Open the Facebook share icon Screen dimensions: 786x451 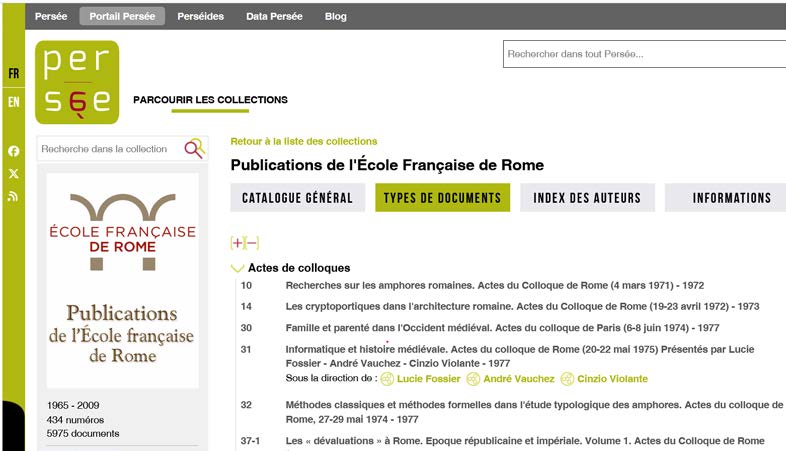pyautogui.click(x=14, y=151)
